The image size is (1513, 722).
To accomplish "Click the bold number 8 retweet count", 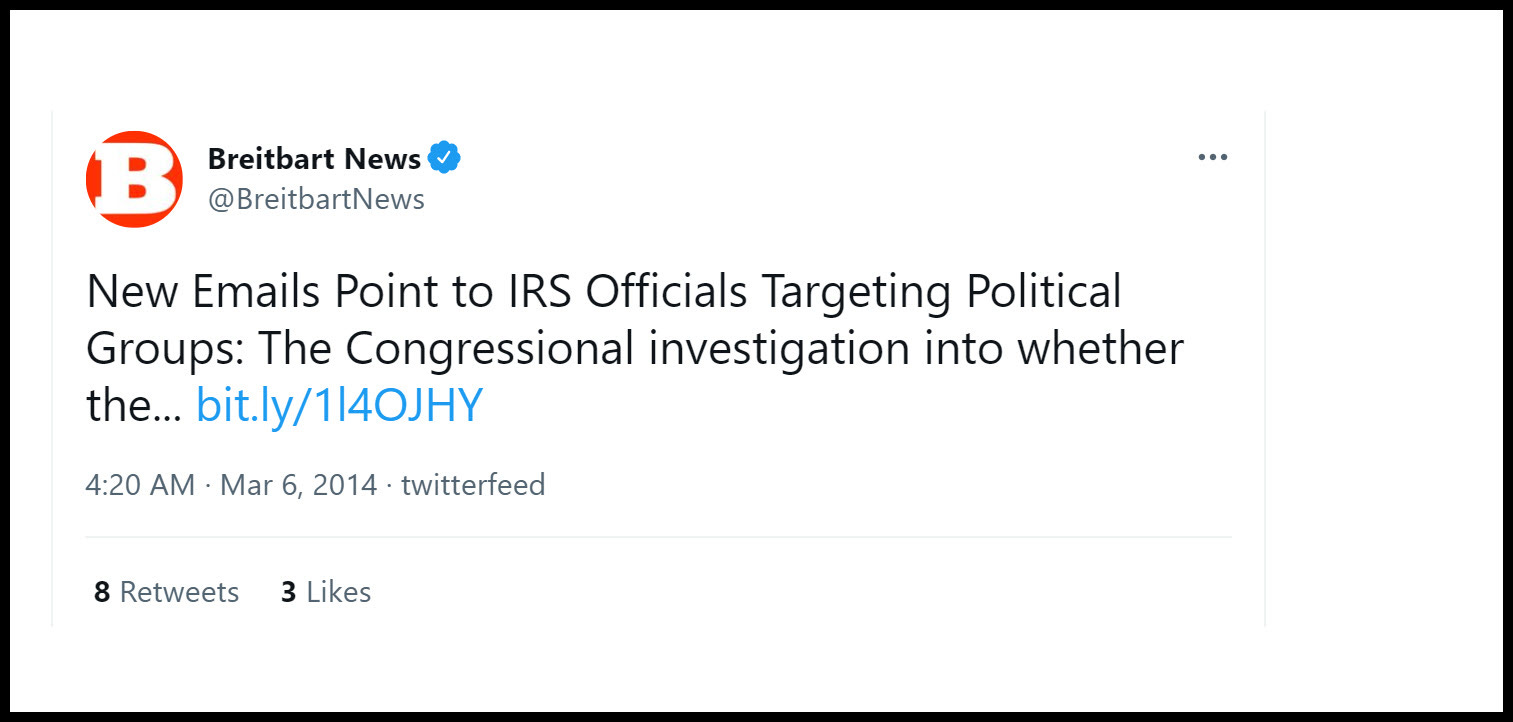I will (102, 592).
